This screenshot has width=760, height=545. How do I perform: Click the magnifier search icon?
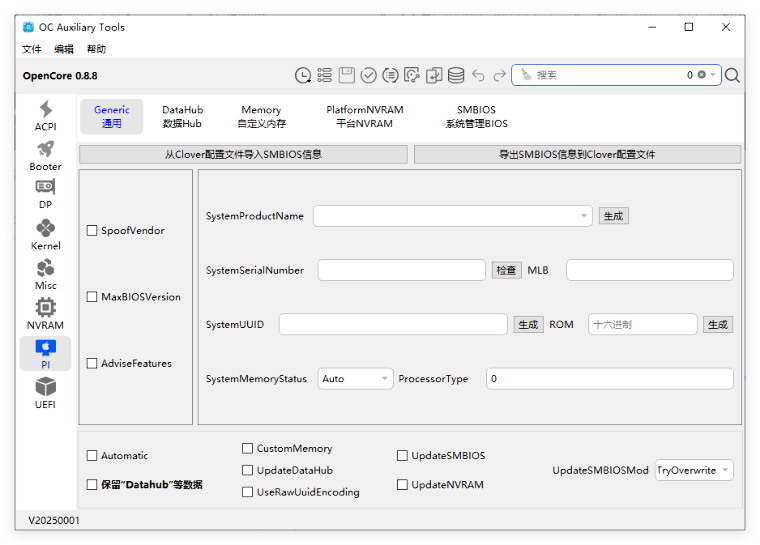tap(732, 75)
